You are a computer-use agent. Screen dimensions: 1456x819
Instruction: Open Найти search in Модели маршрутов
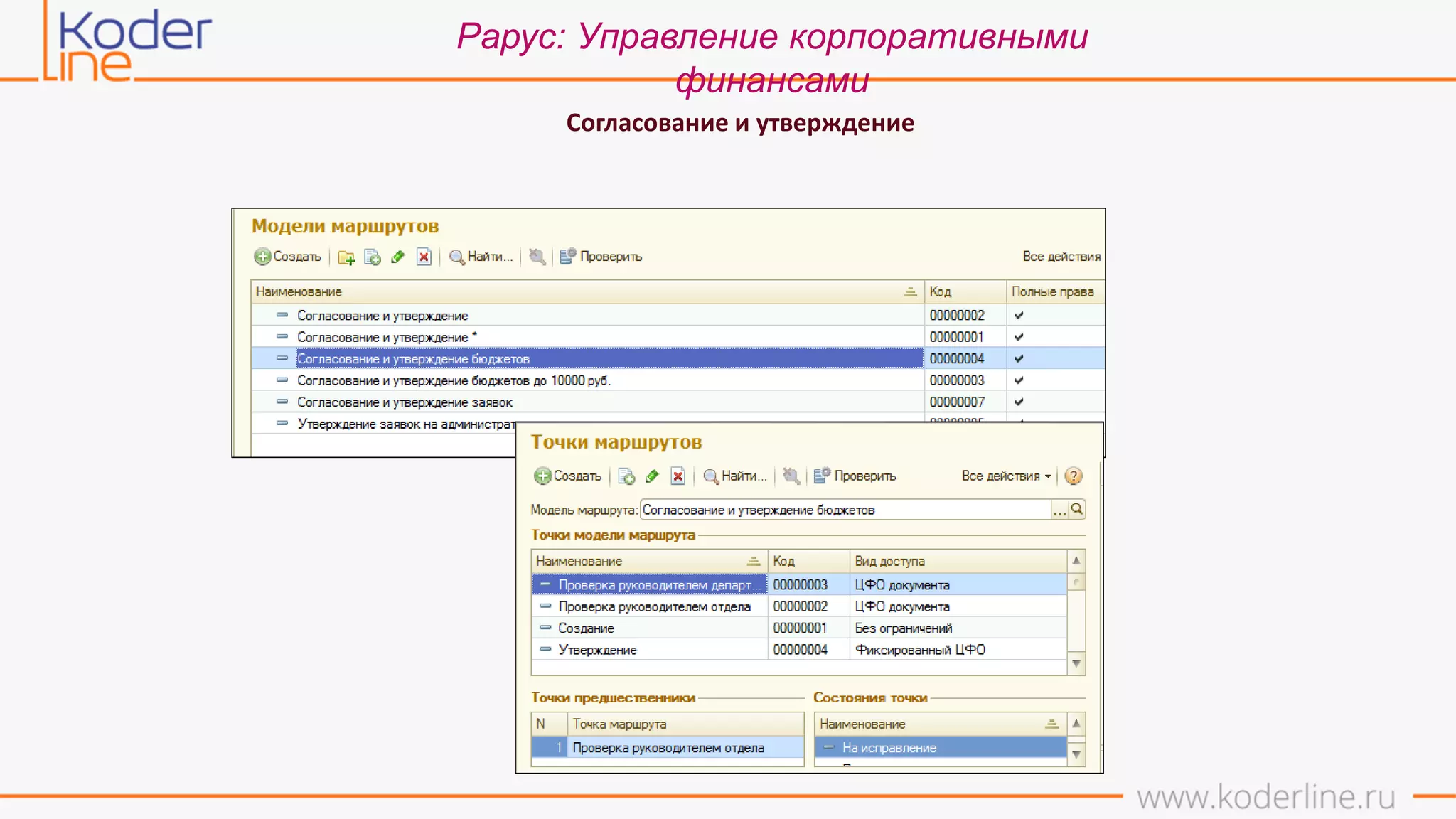[481, 257]
